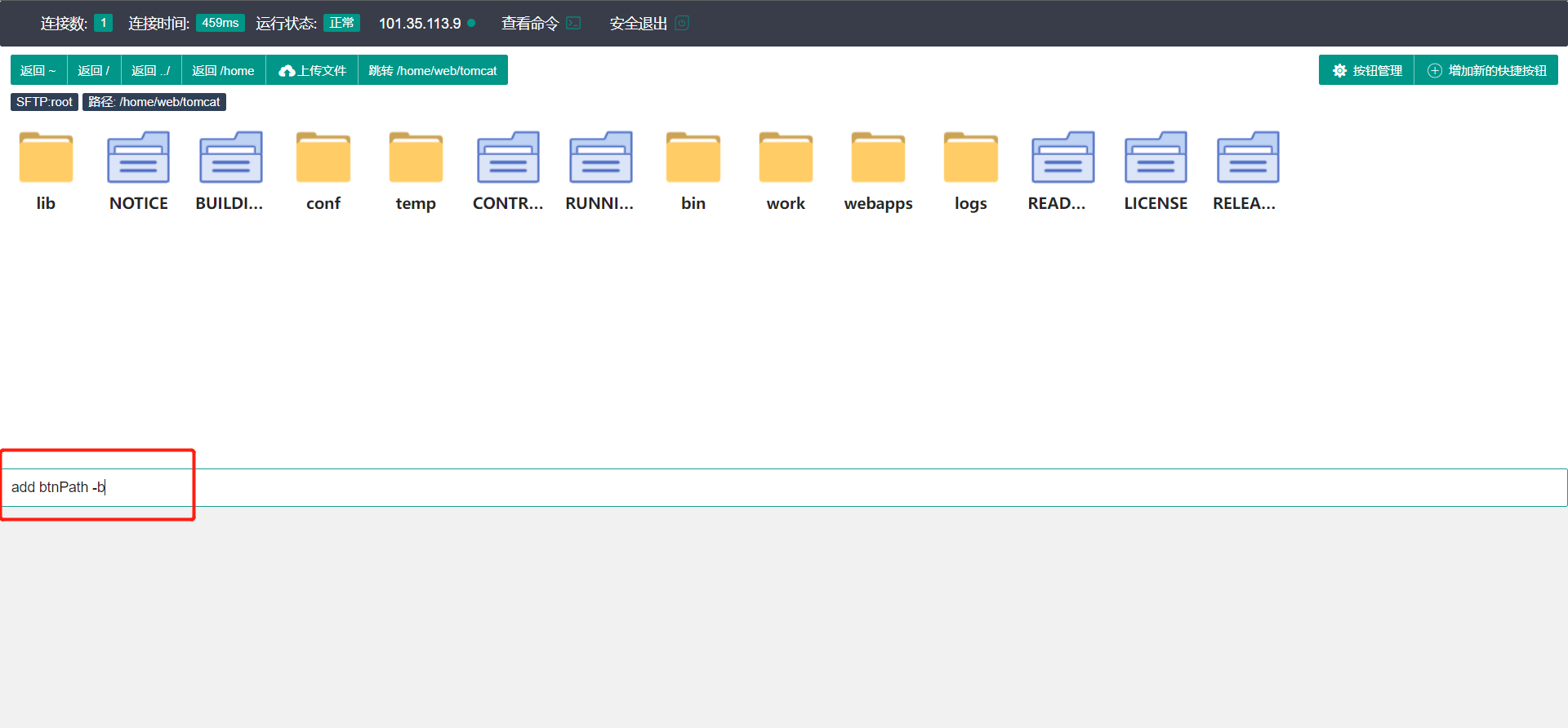Open the CONTR... file icon
Viewport: 1568px width, 728px height.
click(x=508, y=157)
